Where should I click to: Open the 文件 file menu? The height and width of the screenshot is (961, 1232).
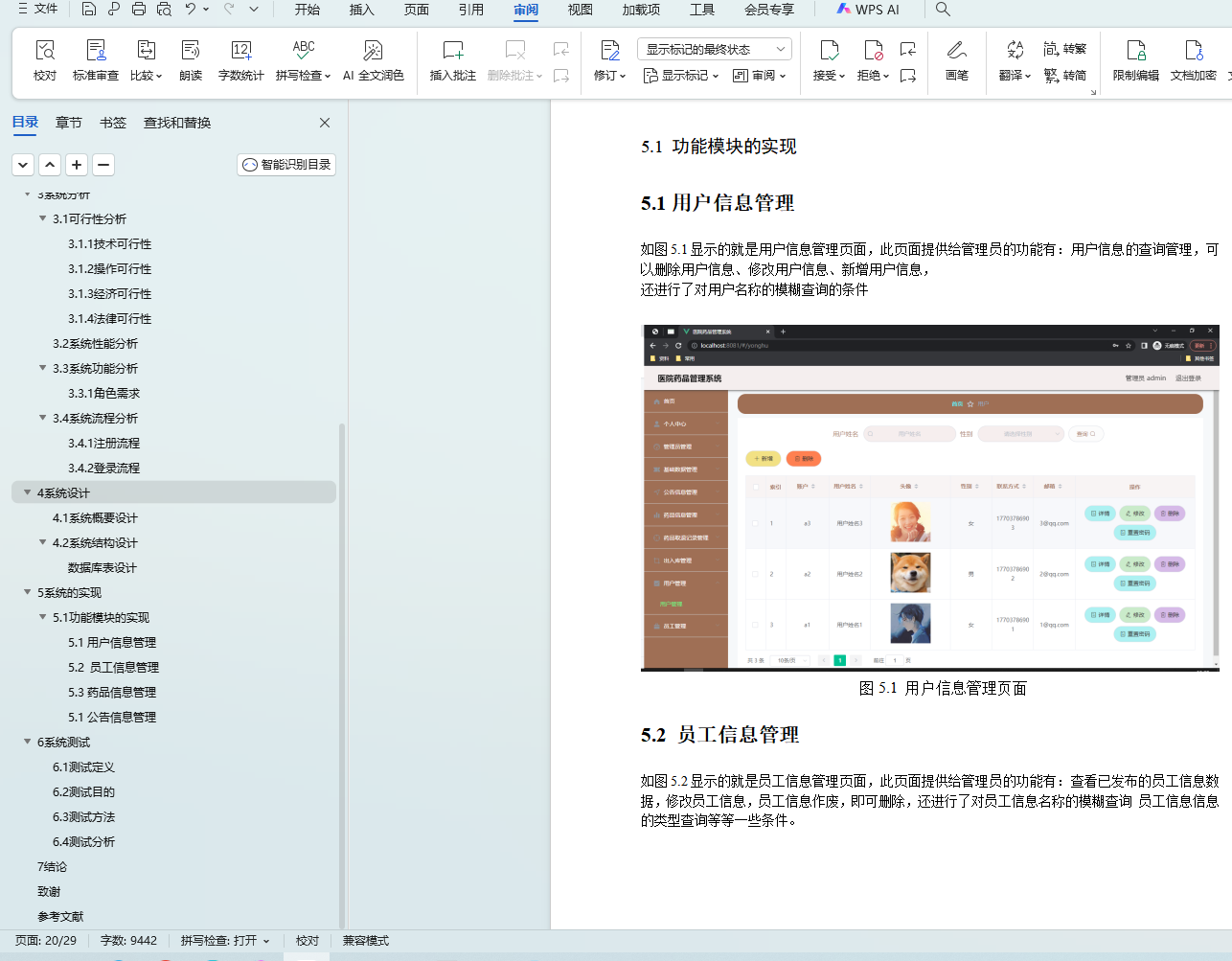tap(38, 10)
